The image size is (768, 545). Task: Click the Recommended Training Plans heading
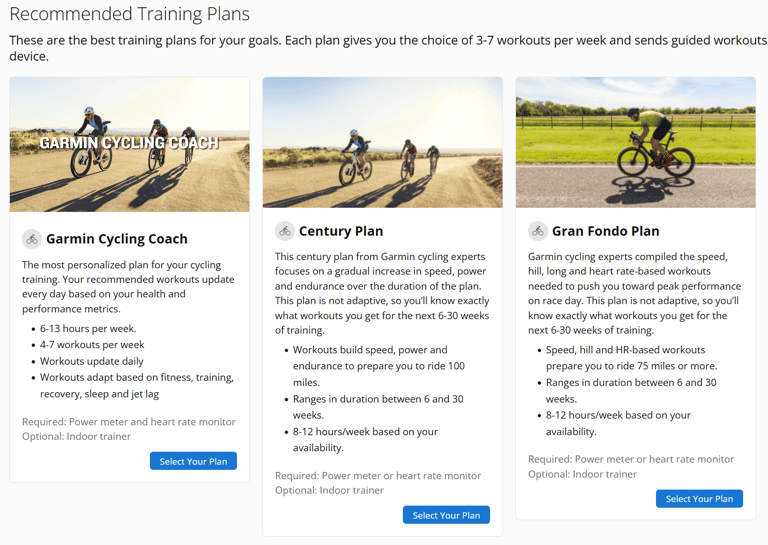coord(129,14)
